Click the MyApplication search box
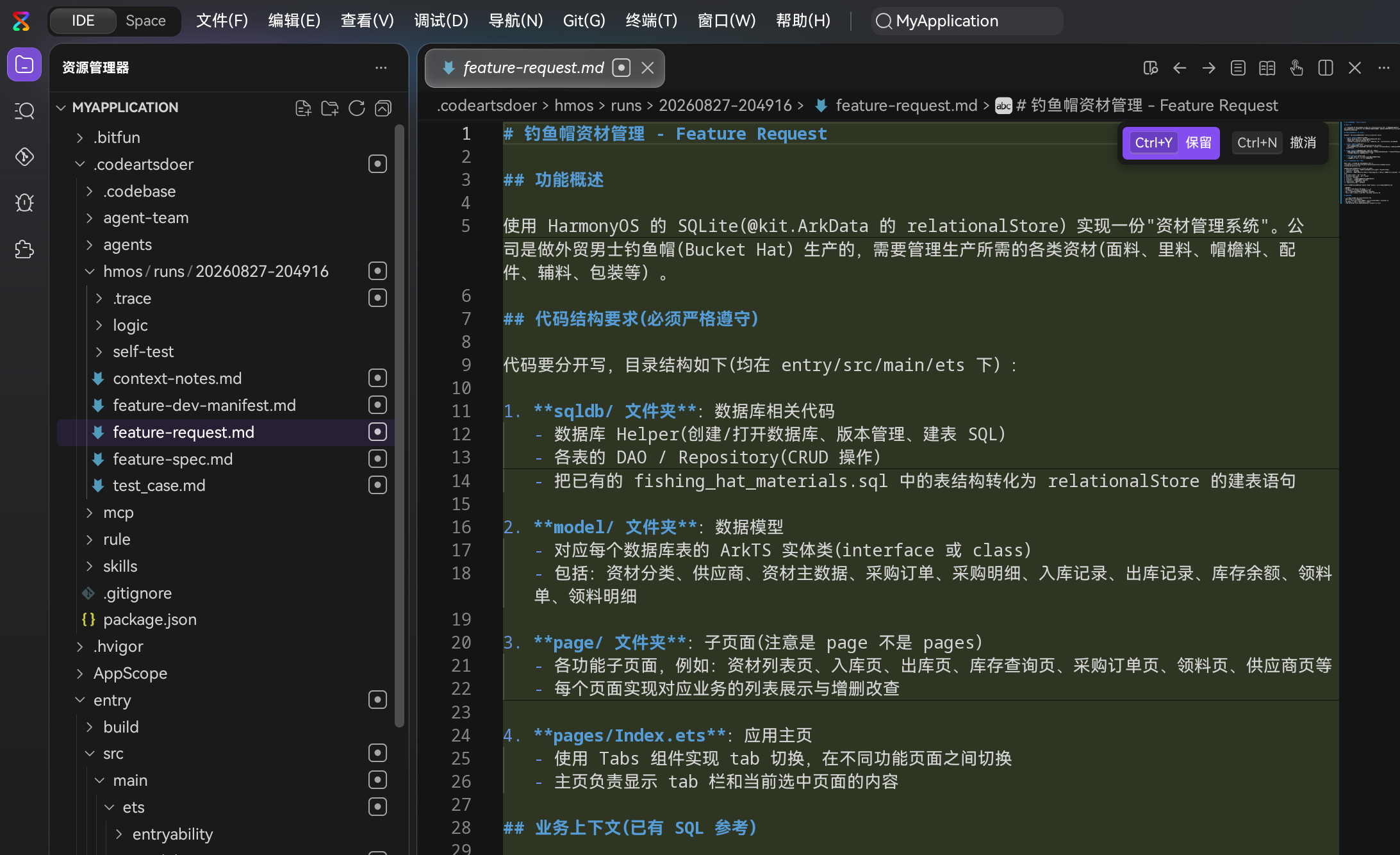This screenshot has height=855, width=1400. click(x=968, y=21)
